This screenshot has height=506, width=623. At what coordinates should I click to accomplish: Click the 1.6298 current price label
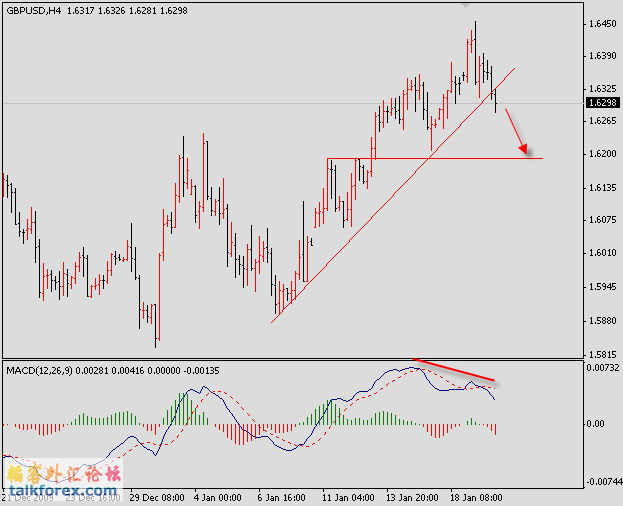click(x=600, y=103)
